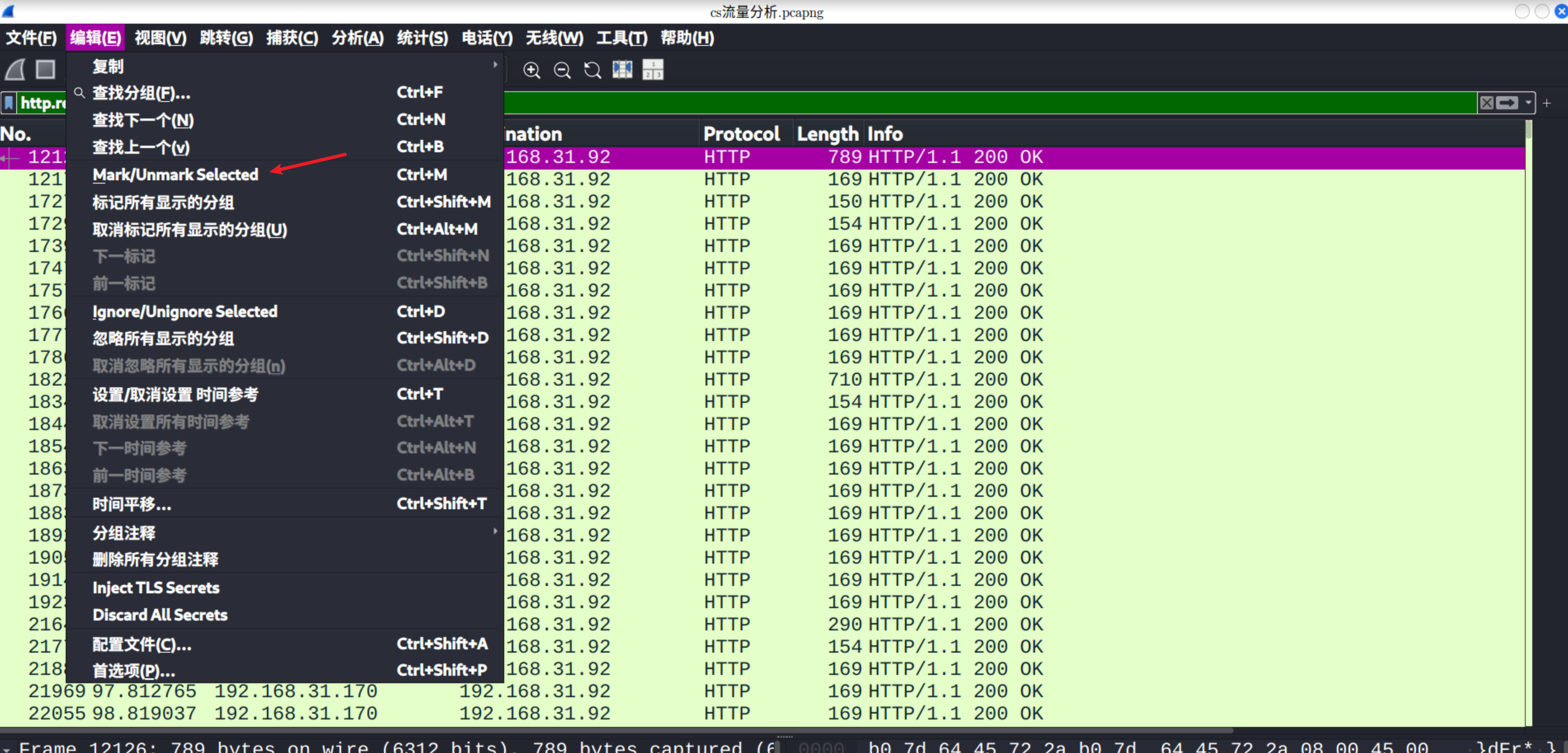1568x753 pixels.
Task: Toggle 设置/取消设置 时间参考 entry
Action: point(175,395)
